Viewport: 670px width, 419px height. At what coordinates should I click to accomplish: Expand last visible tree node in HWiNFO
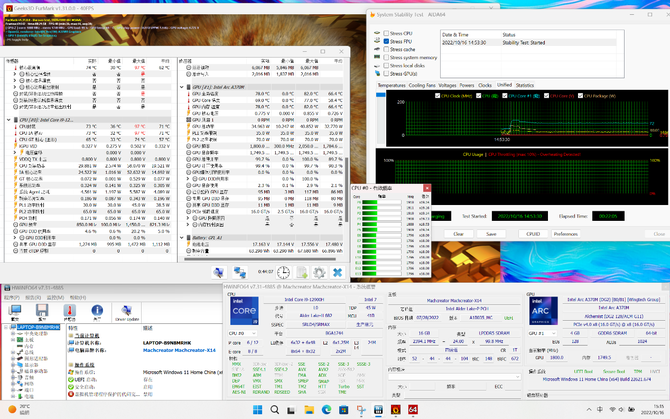click(13, 396)
